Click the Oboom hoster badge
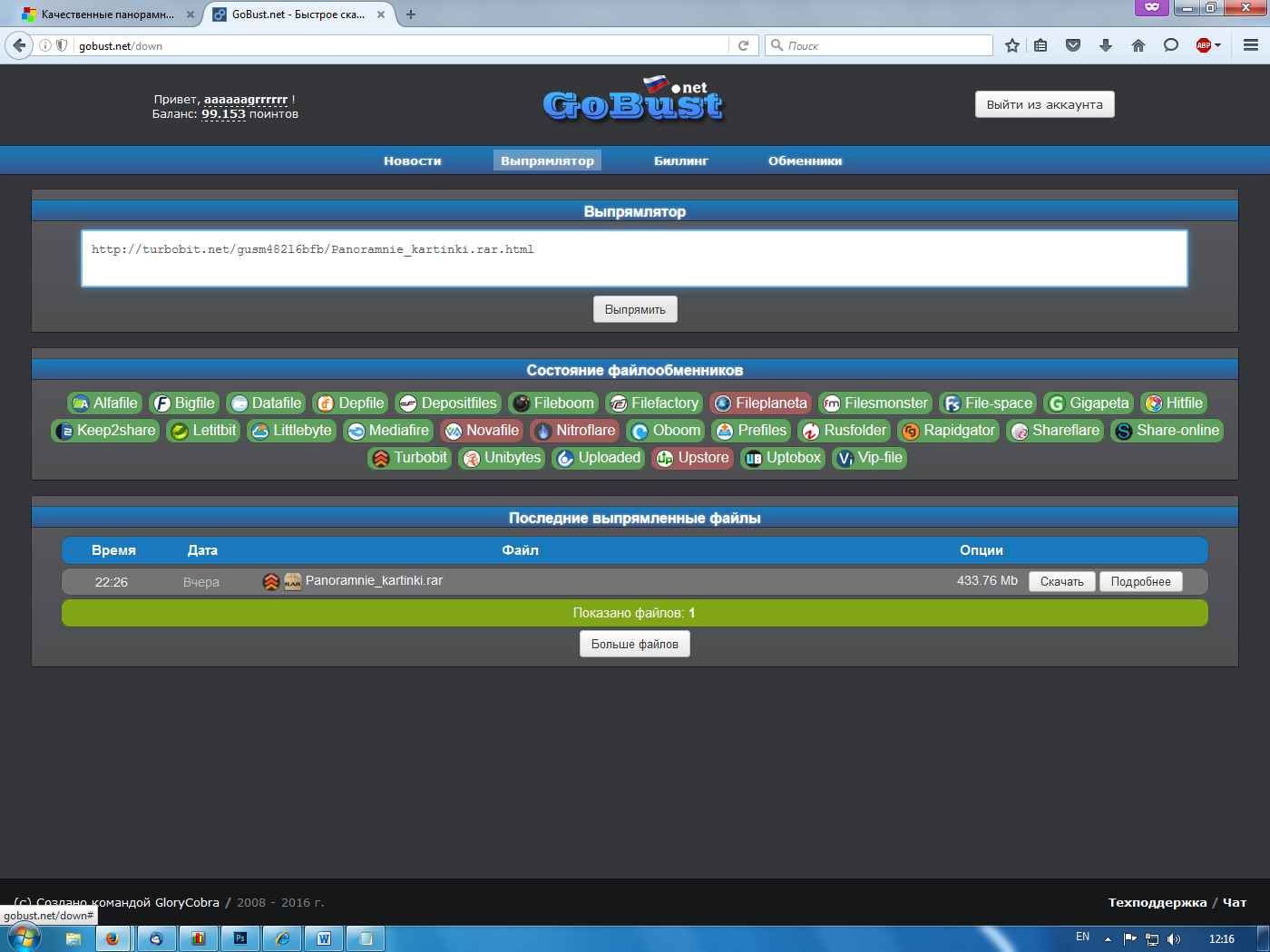The image size is (1270, 952). tap(666, 431)
